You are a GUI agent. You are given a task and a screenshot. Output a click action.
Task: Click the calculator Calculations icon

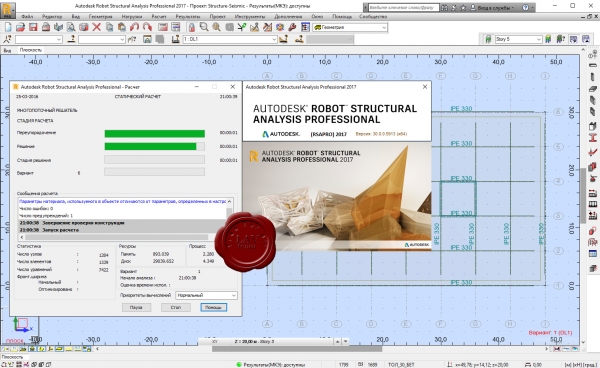pyautogui.click(x=163, y=27)
